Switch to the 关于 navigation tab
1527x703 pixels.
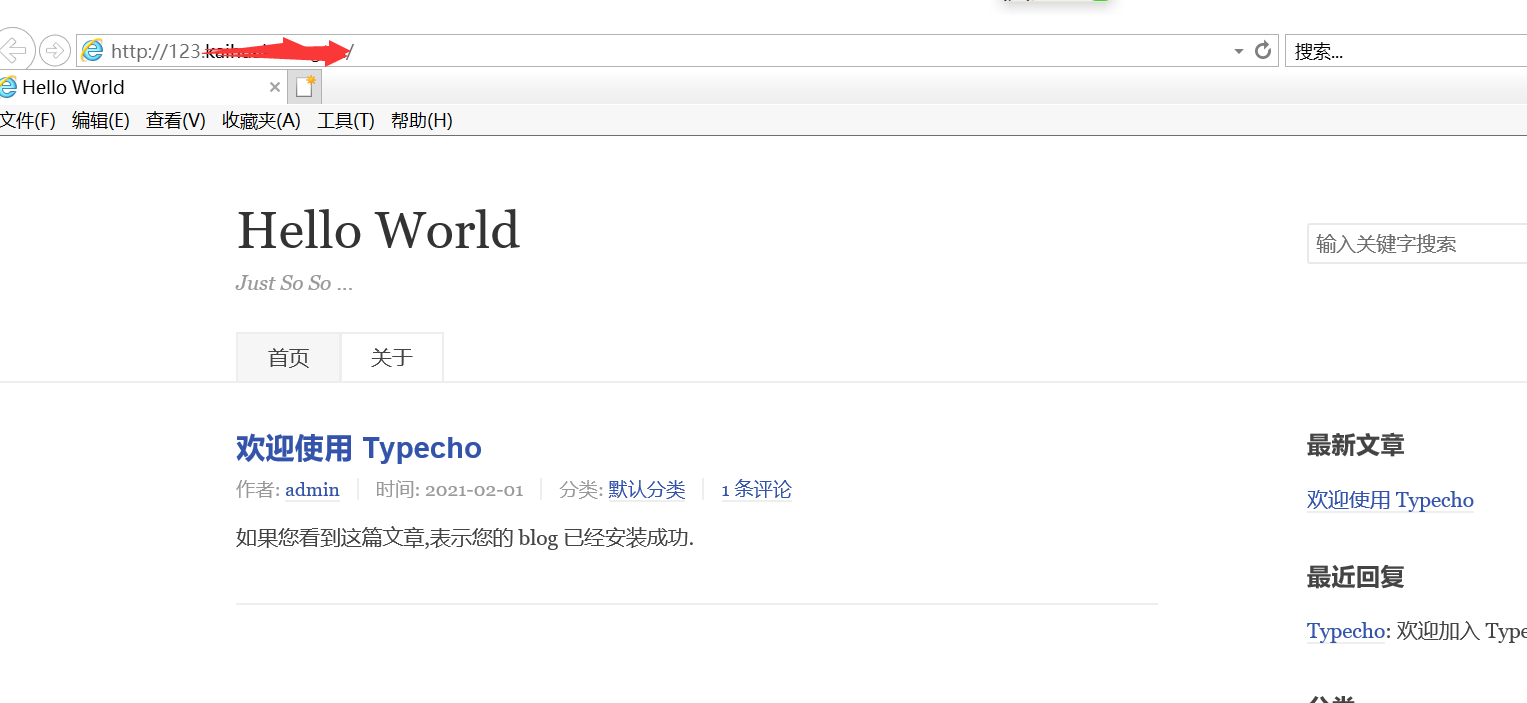tap(391, 356)
